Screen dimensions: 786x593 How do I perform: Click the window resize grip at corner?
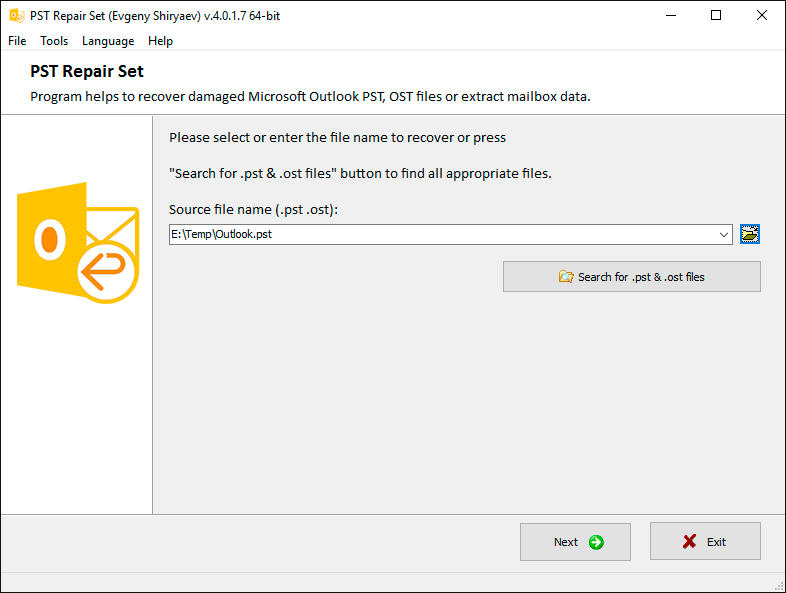click(779, 586)
